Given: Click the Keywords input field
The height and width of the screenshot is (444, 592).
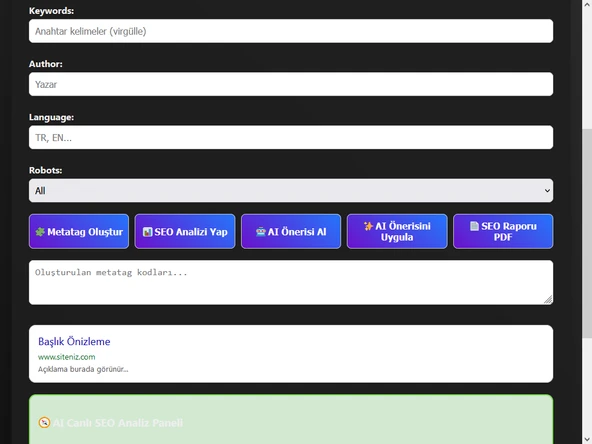Looking at the screenshot, I should pyautogui.click(x=291, y=31).
